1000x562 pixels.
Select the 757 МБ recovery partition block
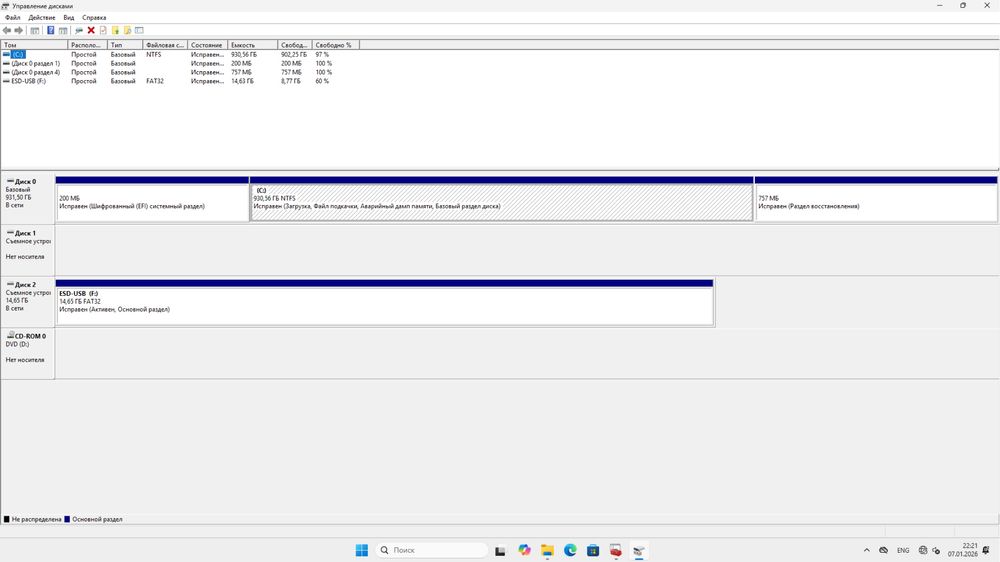pyautogui.click(x=876, y=200)
